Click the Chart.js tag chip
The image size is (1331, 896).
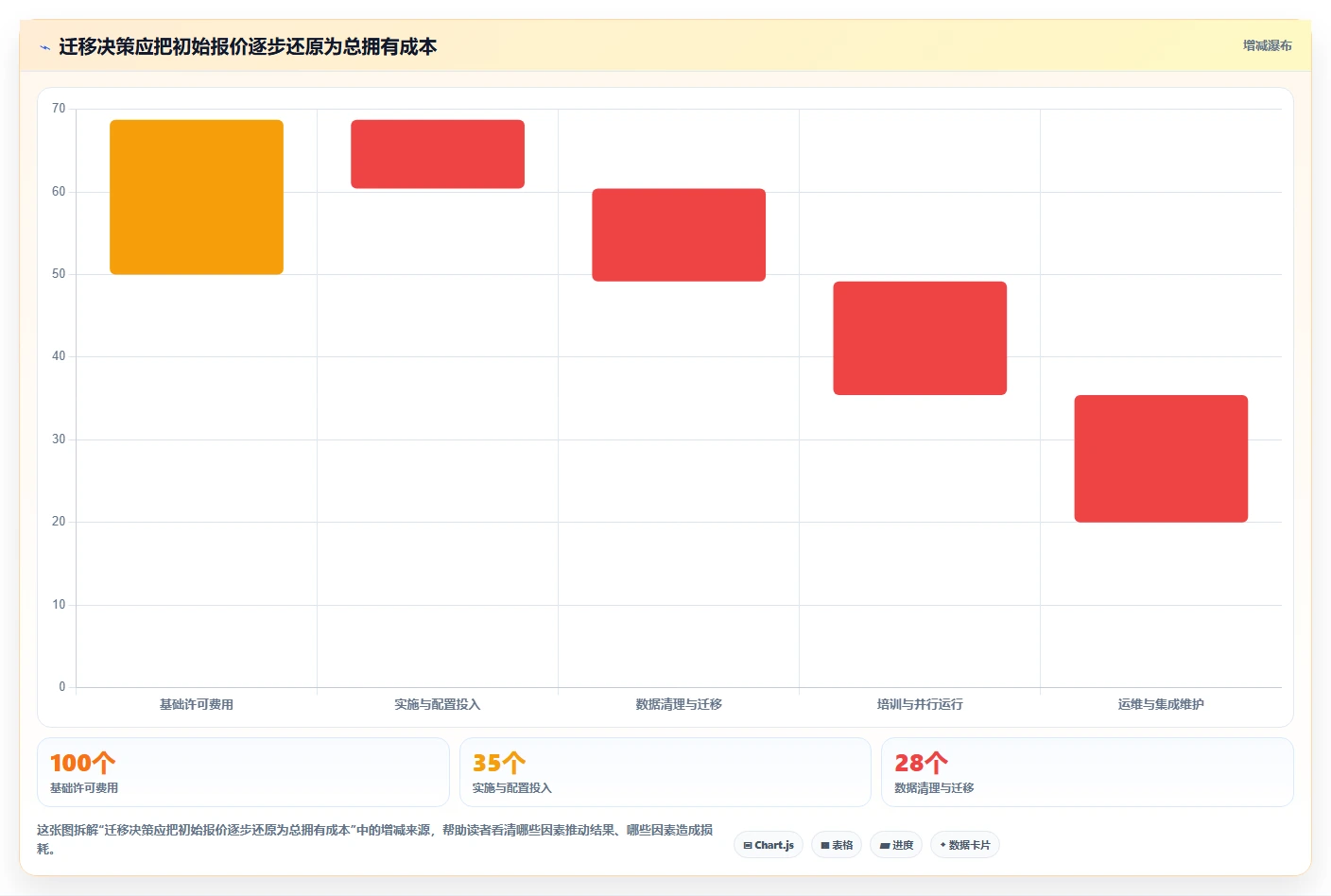pos(769,845)
